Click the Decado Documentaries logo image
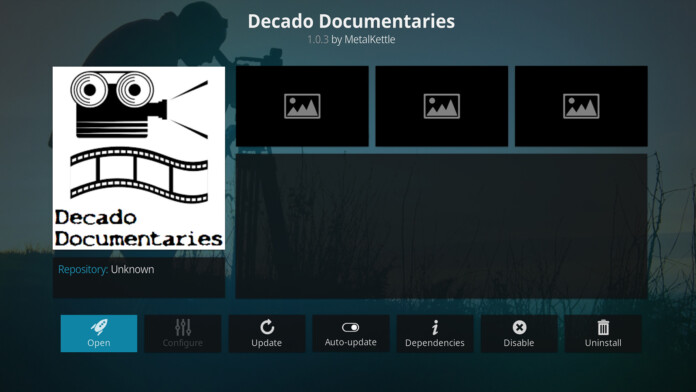 pyautogui.click(x=139, y=158)
